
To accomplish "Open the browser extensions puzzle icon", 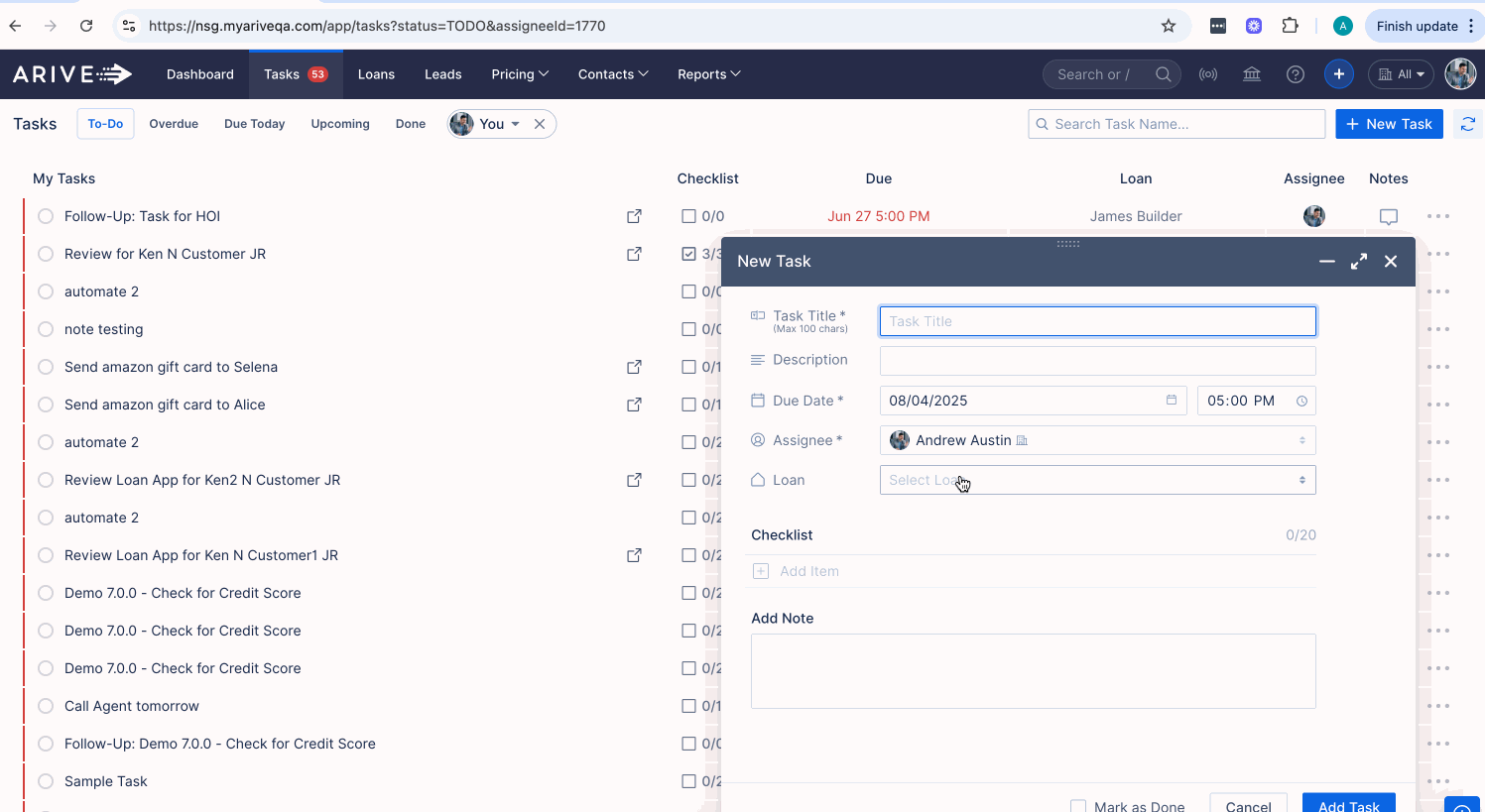I will click(1291, 26).
